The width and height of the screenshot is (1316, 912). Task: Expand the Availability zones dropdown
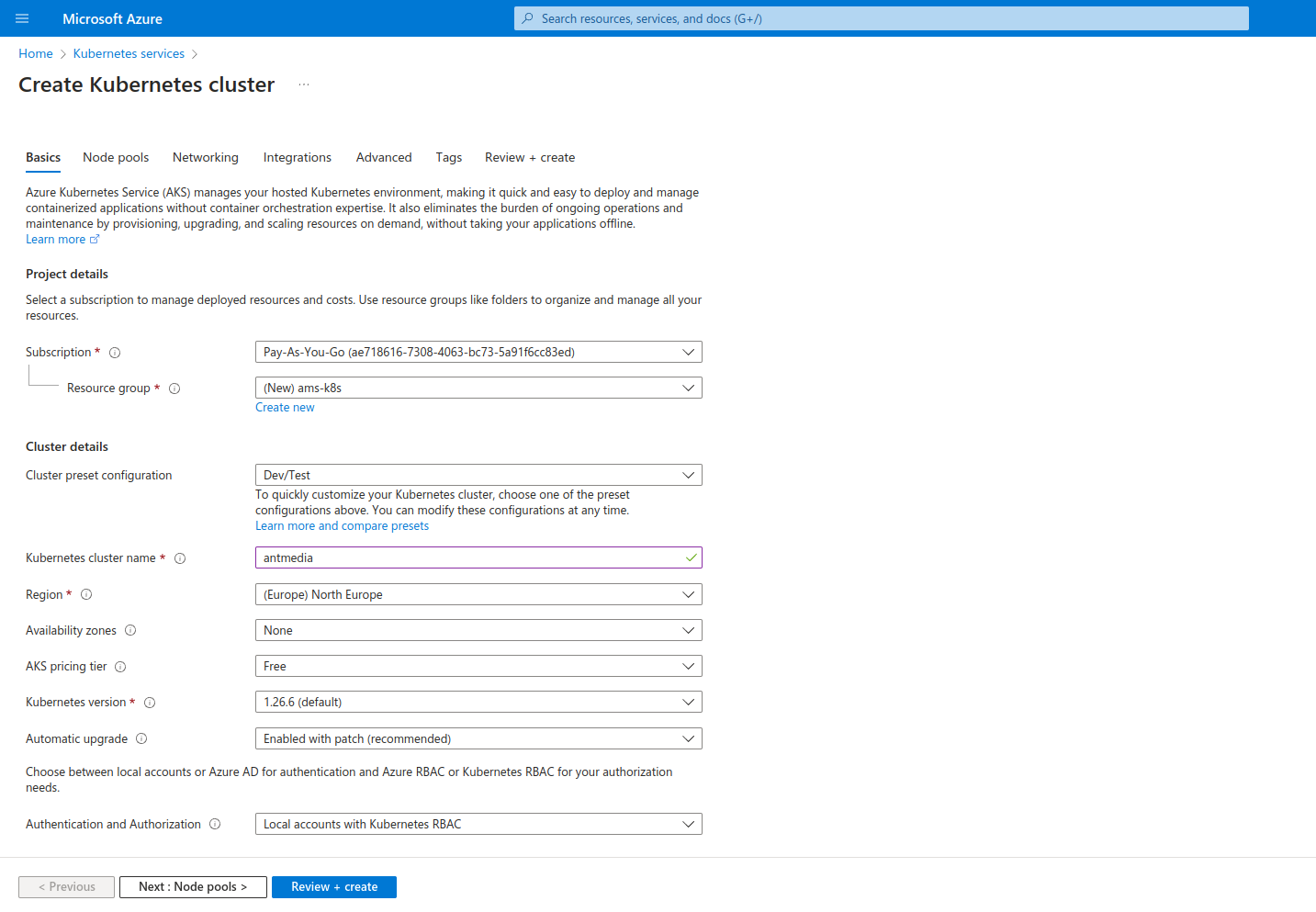click(x=478, y=630)
